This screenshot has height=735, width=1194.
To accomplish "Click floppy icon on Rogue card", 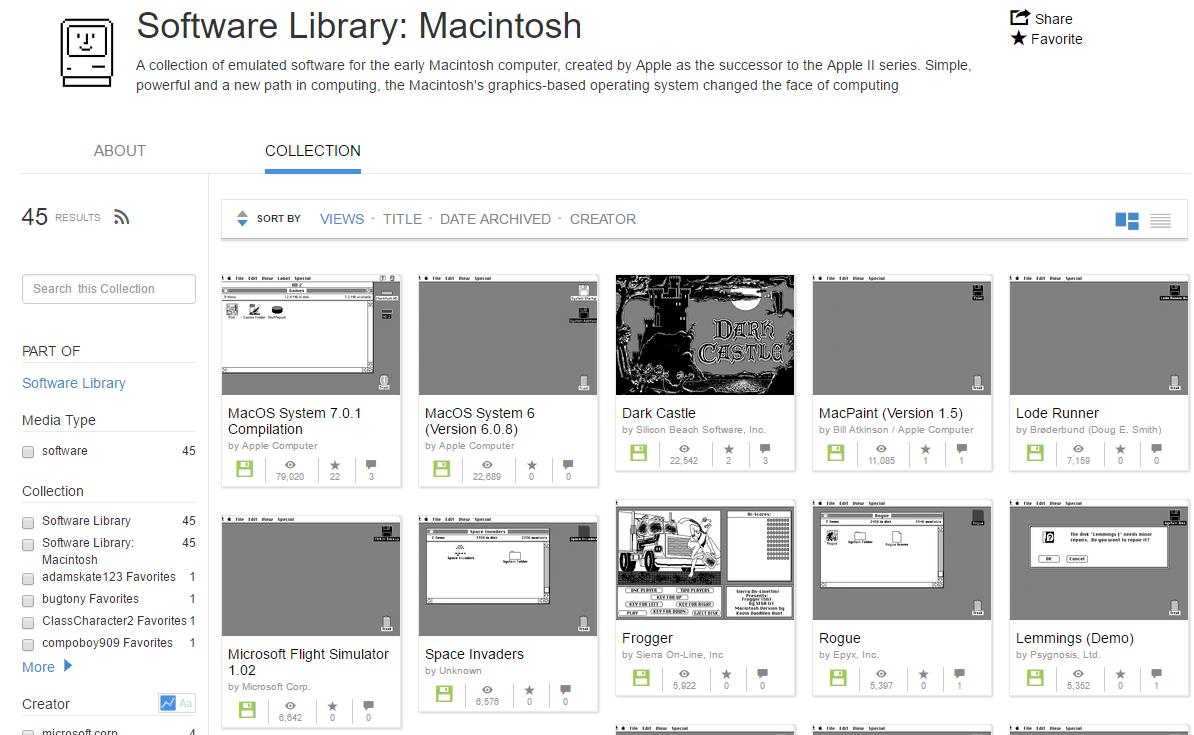I will click(x=838, y=677).
